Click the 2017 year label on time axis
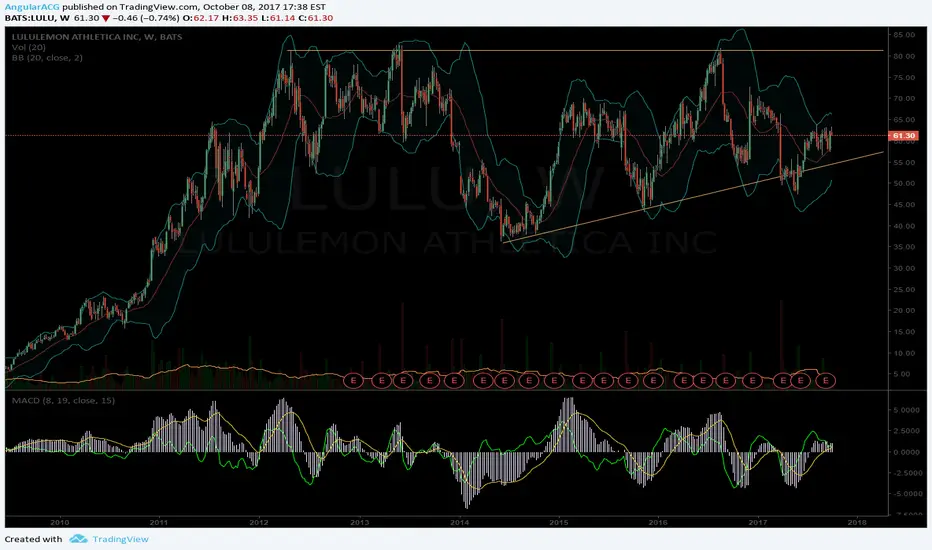Screen dimensions: 932x550 tap(758, 523)
